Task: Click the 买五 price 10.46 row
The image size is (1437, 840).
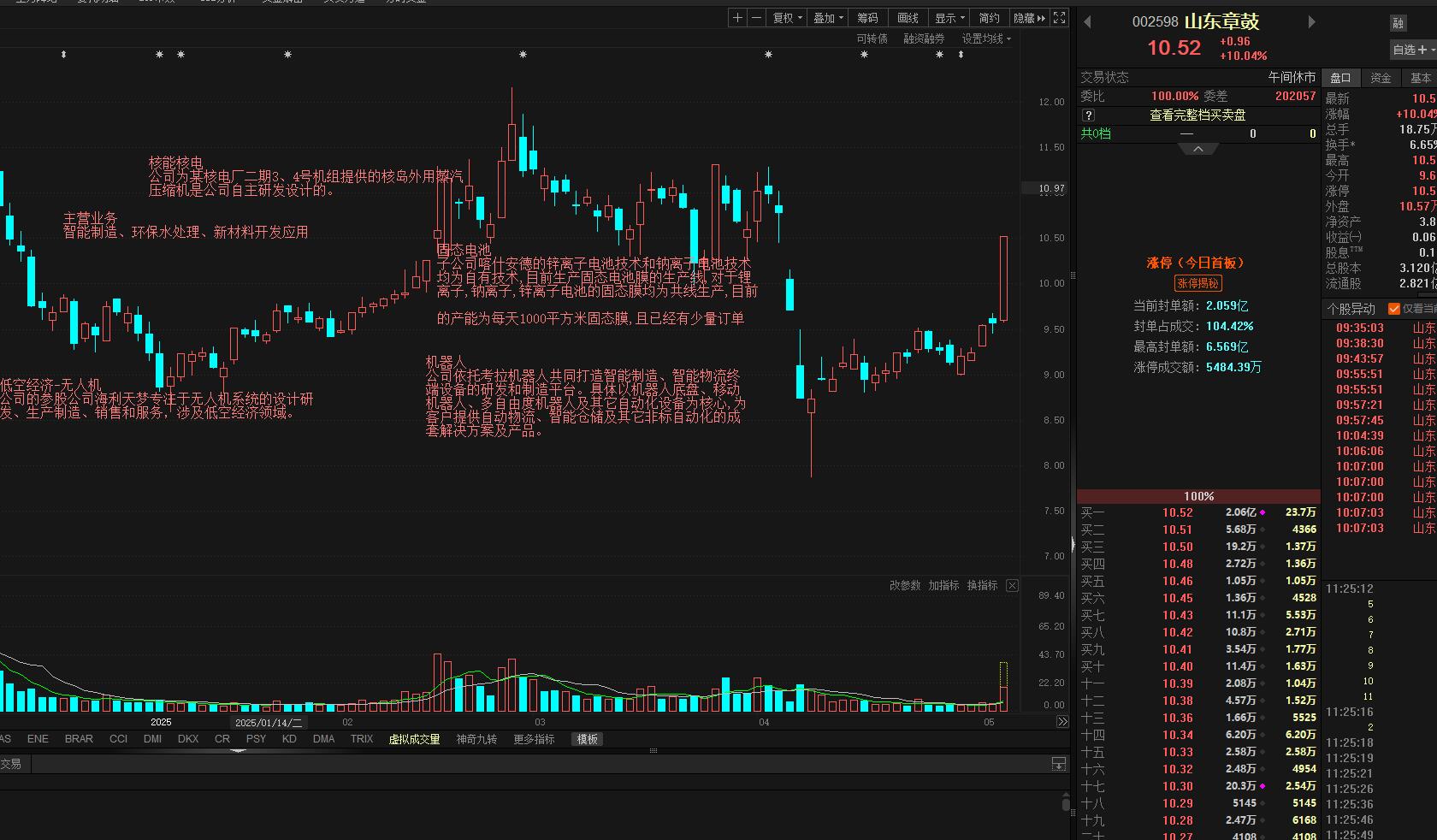Action: pyautogui.click(x=1198, y=581)
